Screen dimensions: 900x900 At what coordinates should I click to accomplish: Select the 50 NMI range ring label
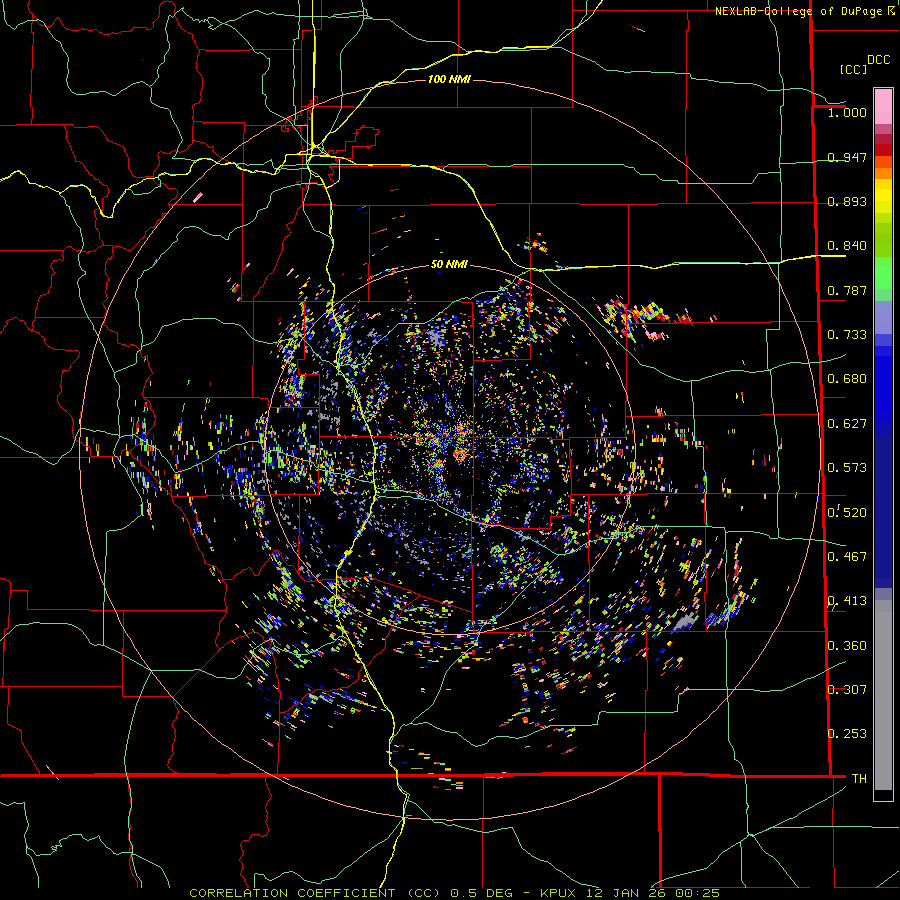pyautogui.click(x=449, y=264)
